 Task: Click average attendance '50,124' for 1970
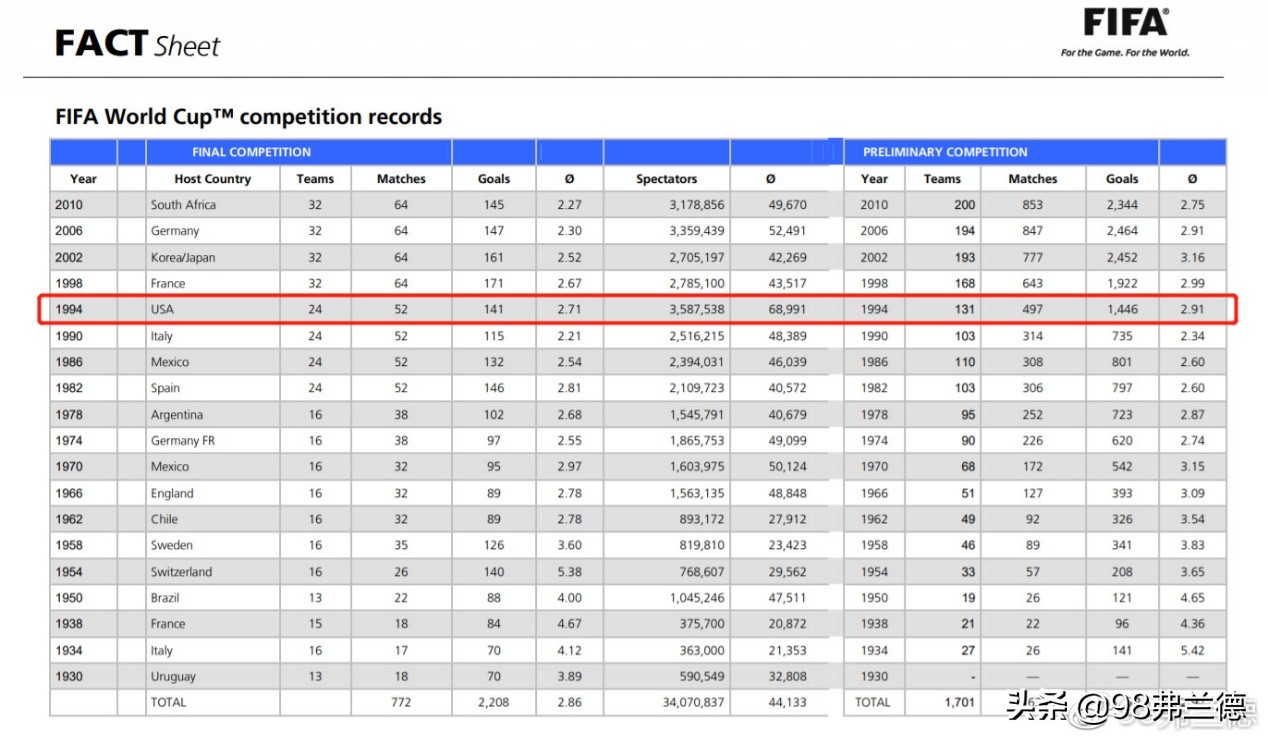click(x=786, y=467)
